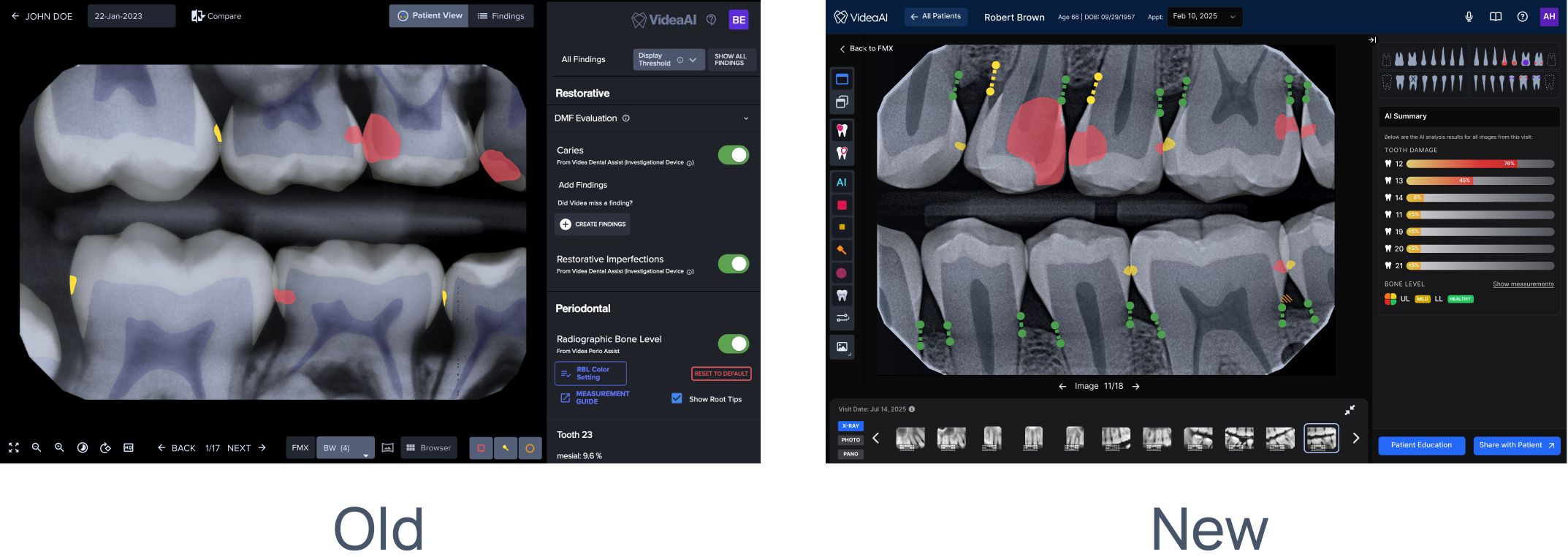Screen dimensions: 1568x557
Task: Click the Patient Education button
Action: pos(1421,445)
